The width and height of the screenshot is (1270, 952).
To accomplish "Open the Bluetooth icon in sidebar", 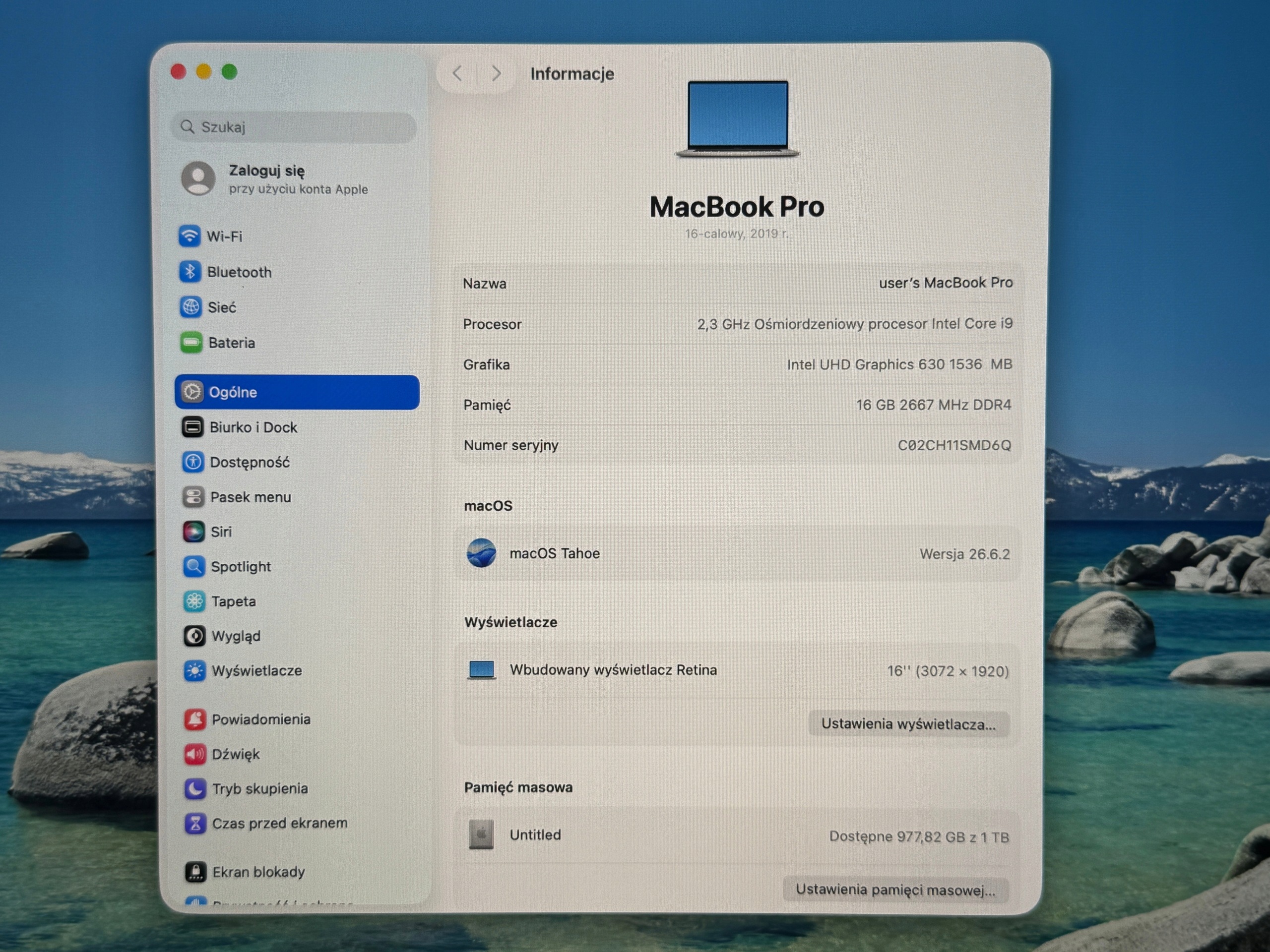I will (190, 271).
